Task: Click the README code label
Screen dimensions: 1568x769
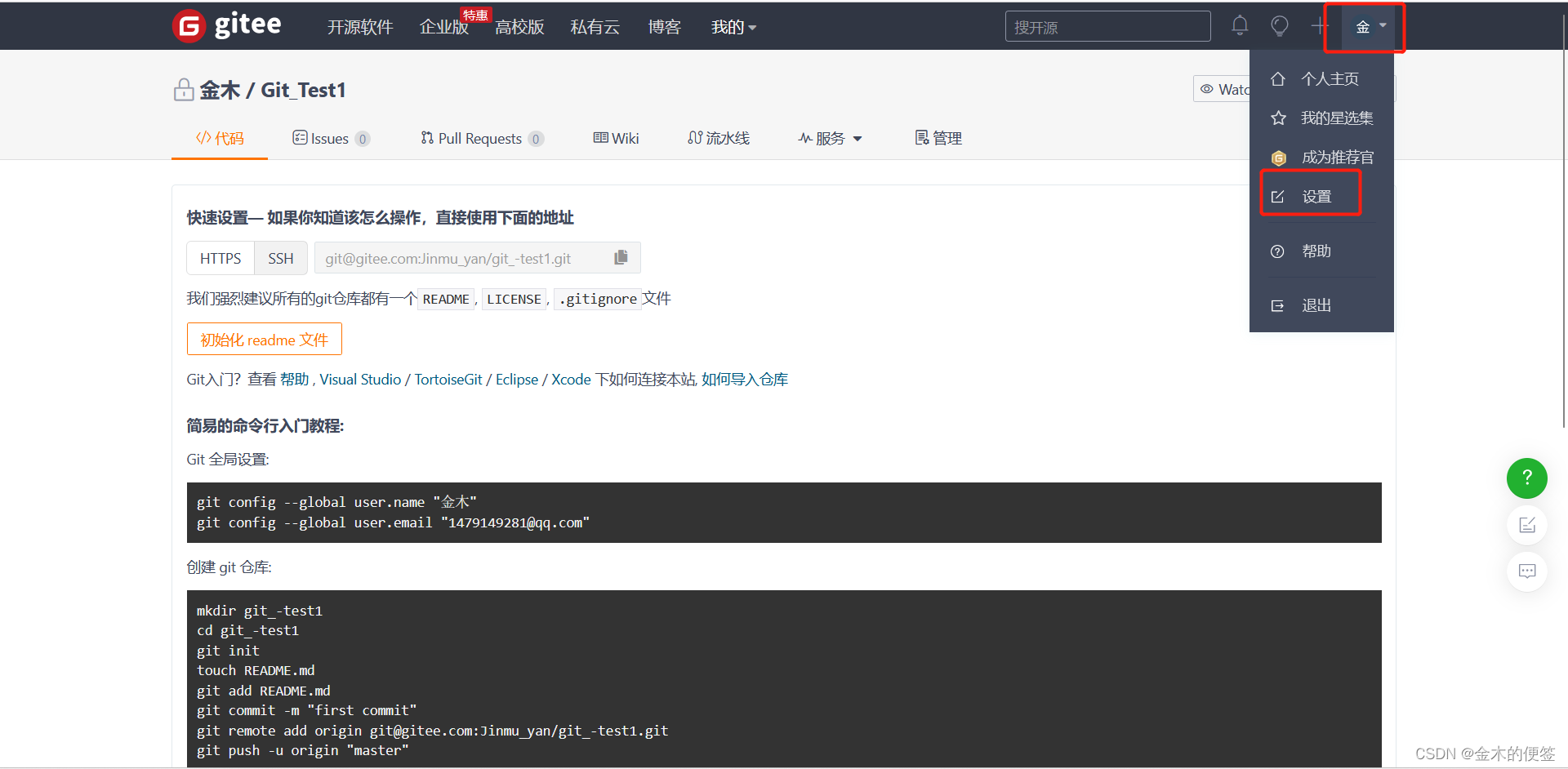Action: pyautogui.click(x=446, y=300)
